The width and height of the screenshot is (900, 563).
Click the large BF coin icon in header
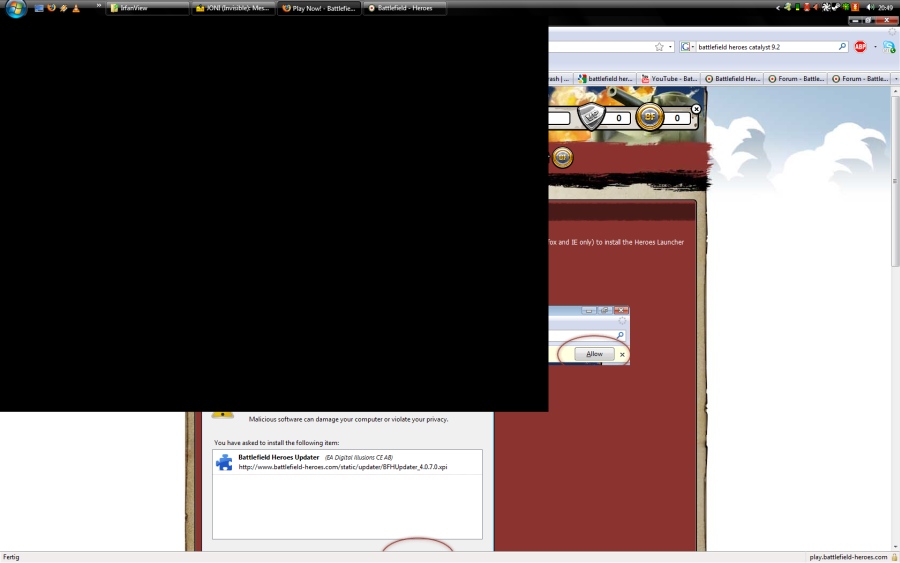[x=650, y=117]
